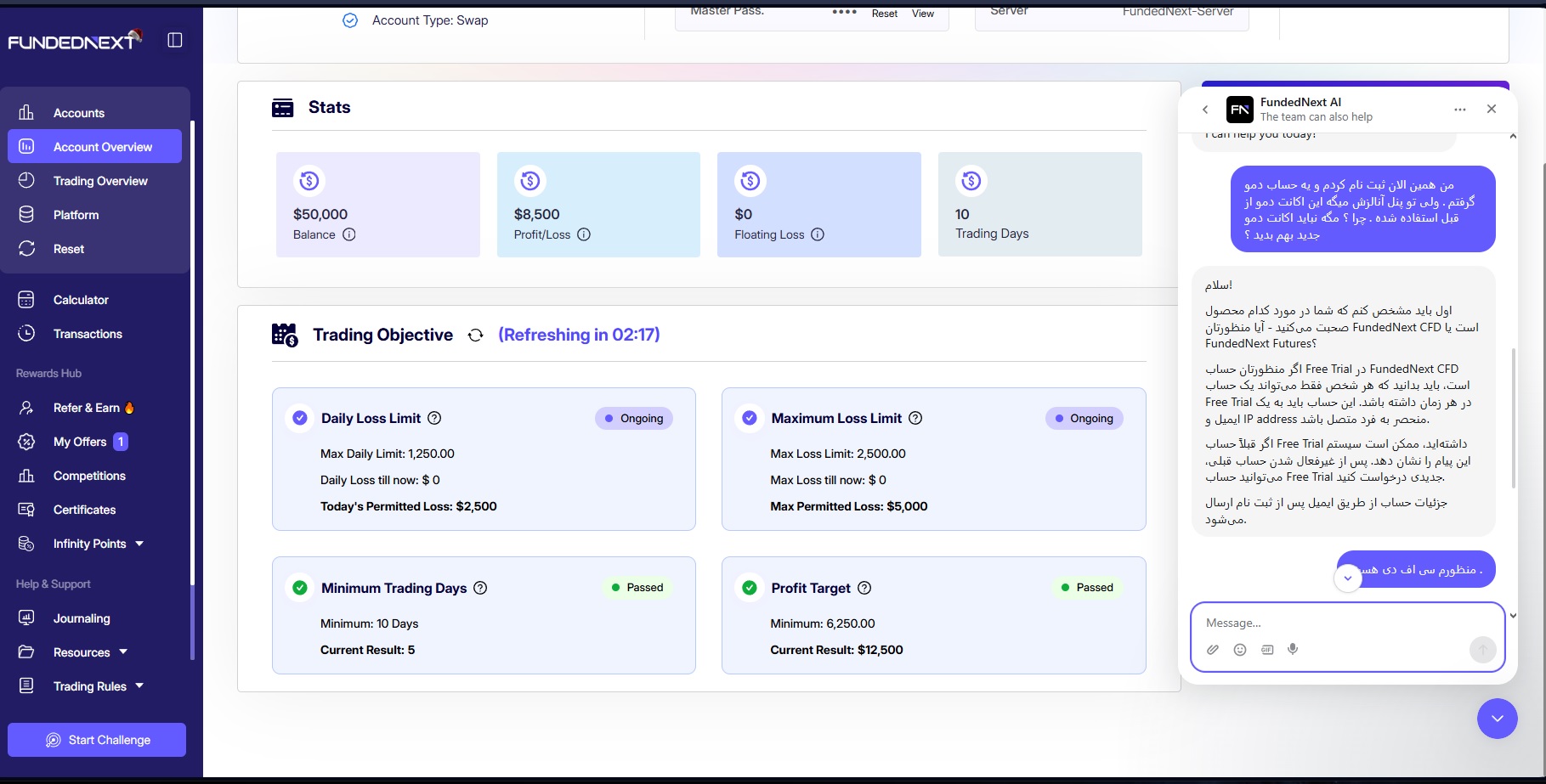Collapse the sidebar using the panel icon
The width and height of the screenshot is (1546, 784).
pyautogui.click(x=175, y=40)
